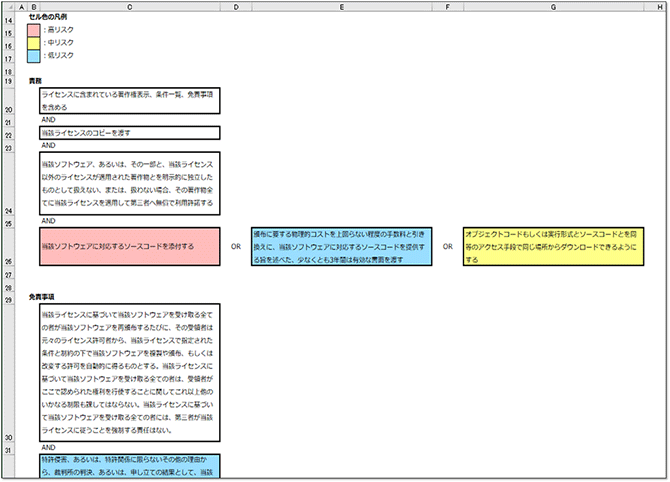The height and width of the screenshot is (482, 670).
Task: Click the yellow オブジェクトコード download cell
Action: point(553,246)
